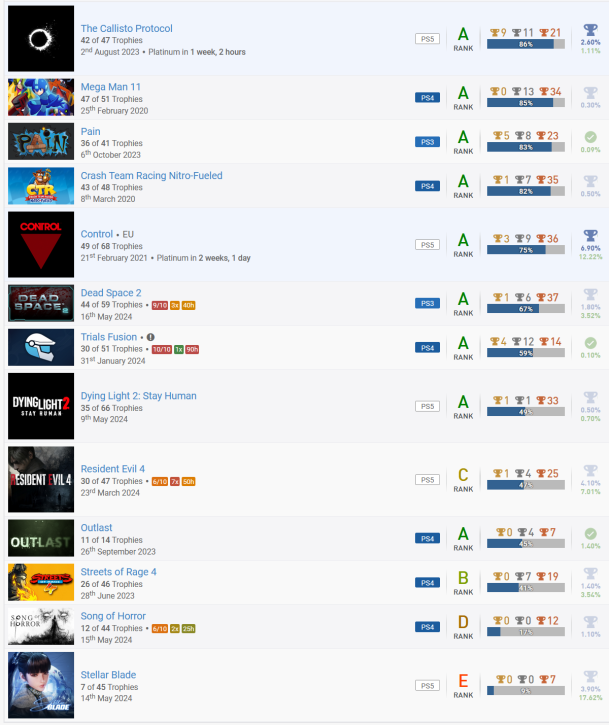Click bronze trophy count icon for Song of Horror
Screen dimensions: 609x725
point(541,621)
